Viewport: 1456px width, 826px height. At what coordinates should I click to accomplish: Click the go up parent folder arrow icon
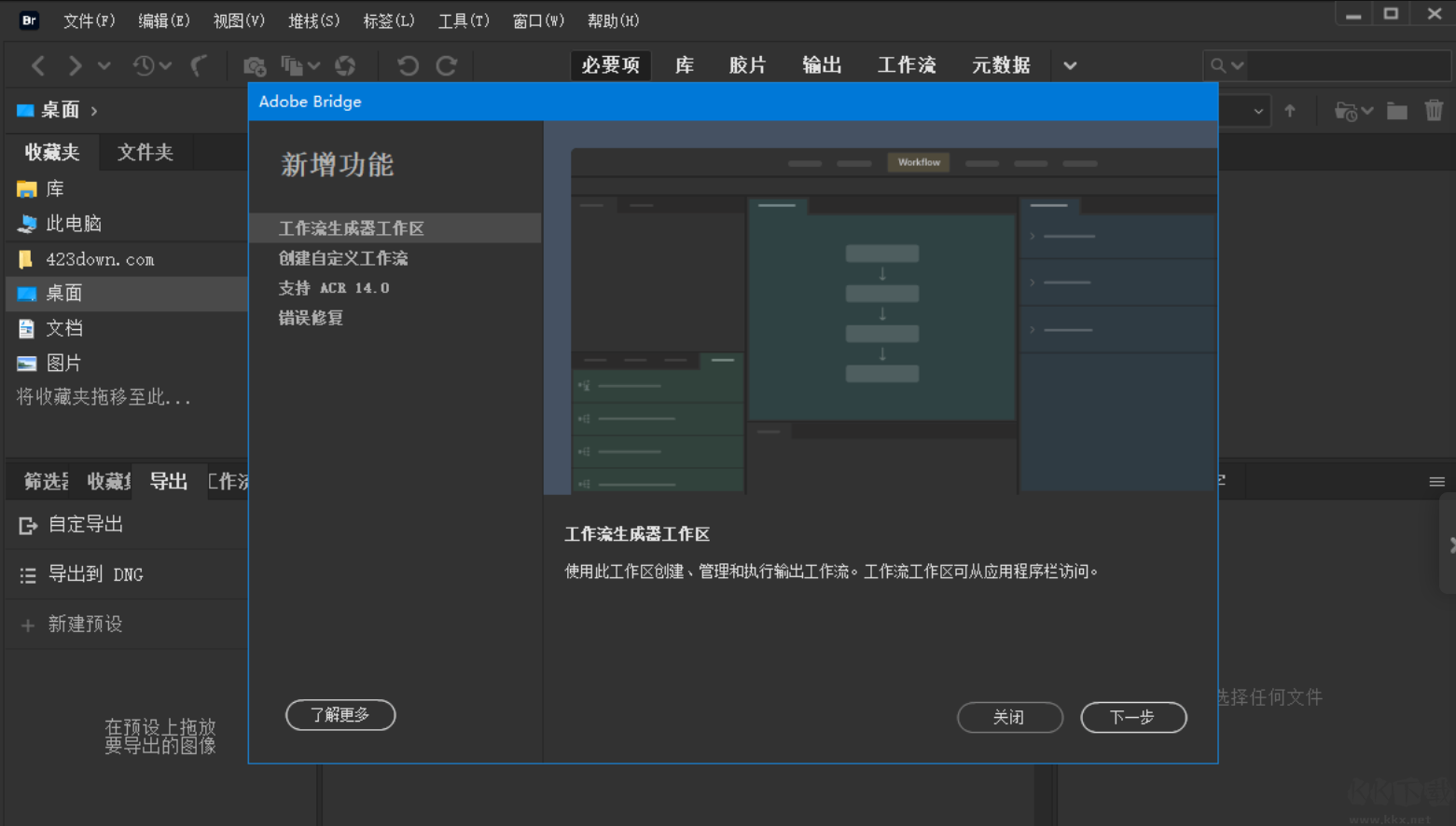click(1290, 110)
